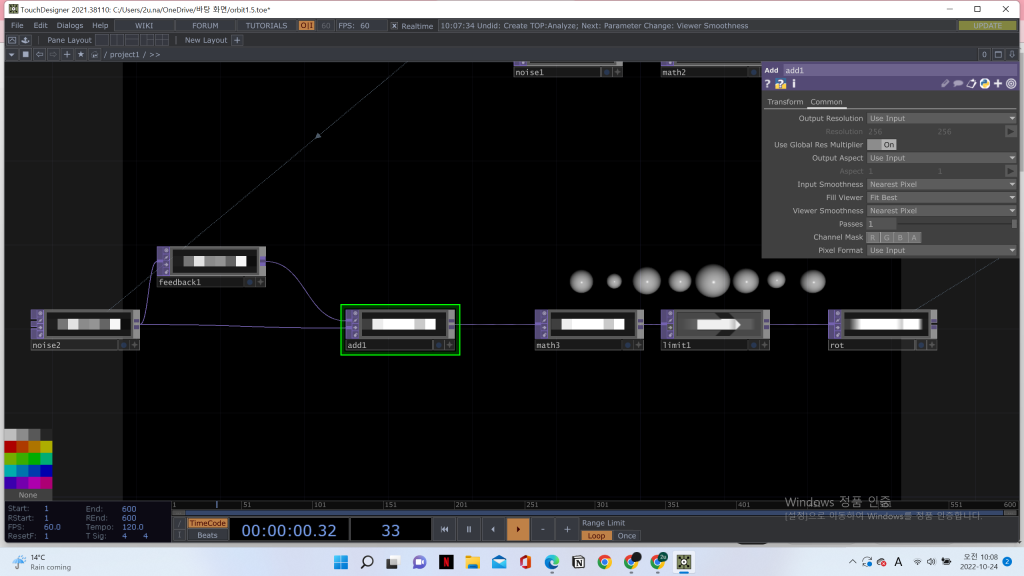Screen dimensions: 1024x576
Task: Select the feedback1 node
Action: pyautogui.click(x=211, y=266)
